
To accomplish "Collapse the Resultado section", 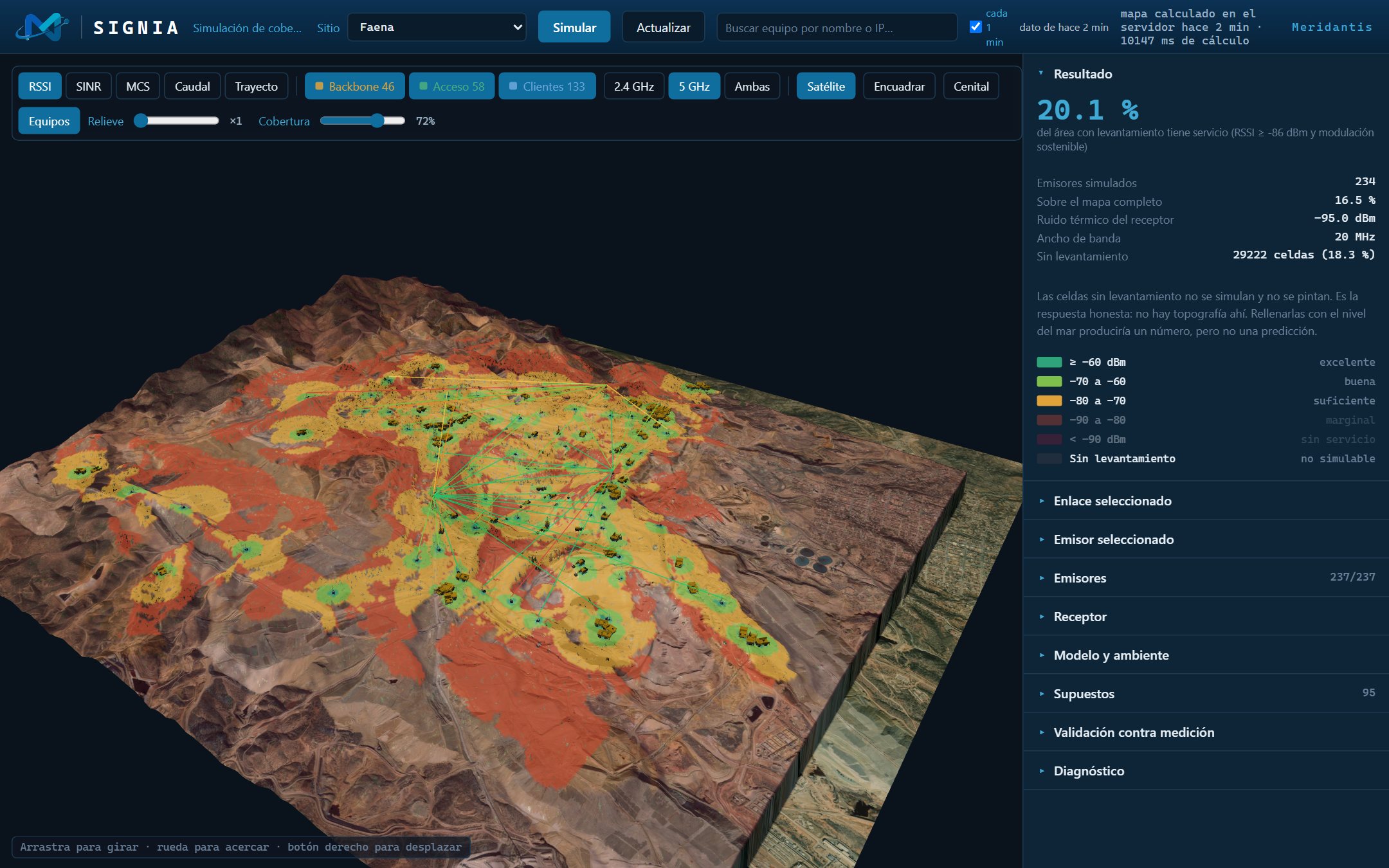I will click(1206, 74).
